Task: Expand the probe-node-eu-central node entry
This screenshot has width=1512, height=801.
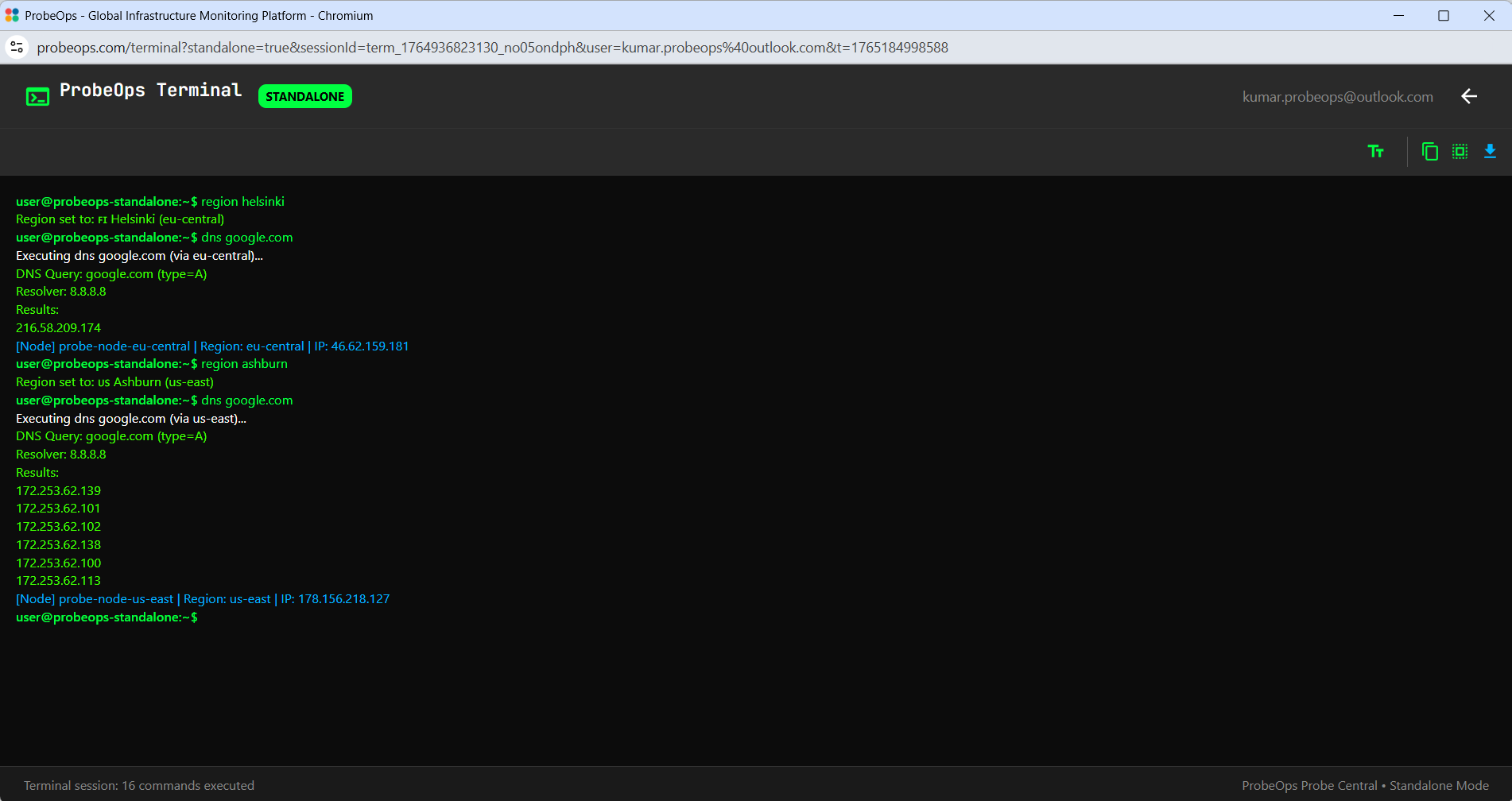Action: [x=211, y=346]
